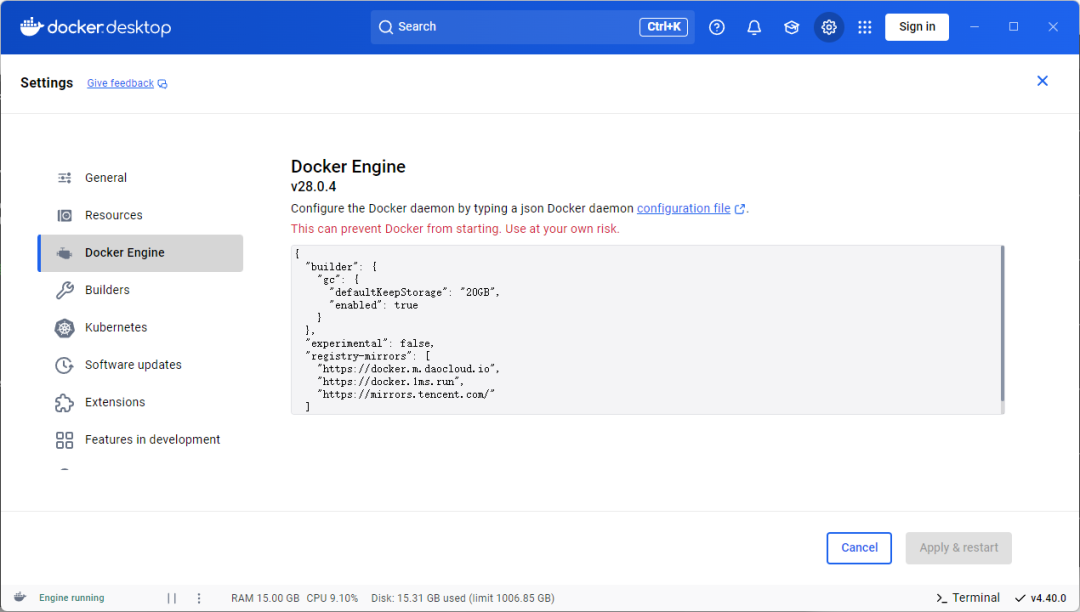Screen dimensions: 1080x612
Task: Select the Features in development tab
Action: click(x=141, y=440)
